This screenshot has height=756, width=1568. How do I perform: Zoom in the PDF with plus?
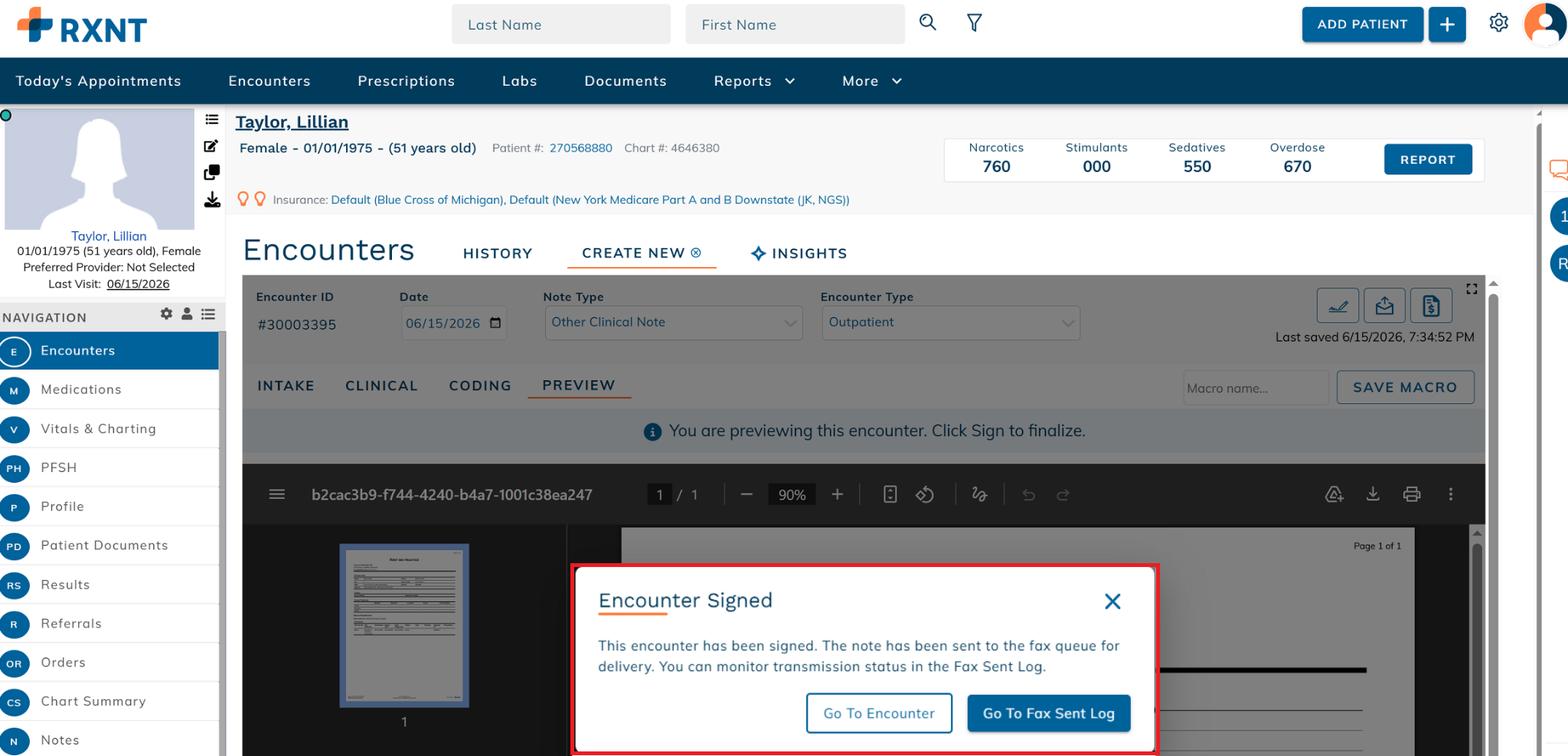(838, 494)
